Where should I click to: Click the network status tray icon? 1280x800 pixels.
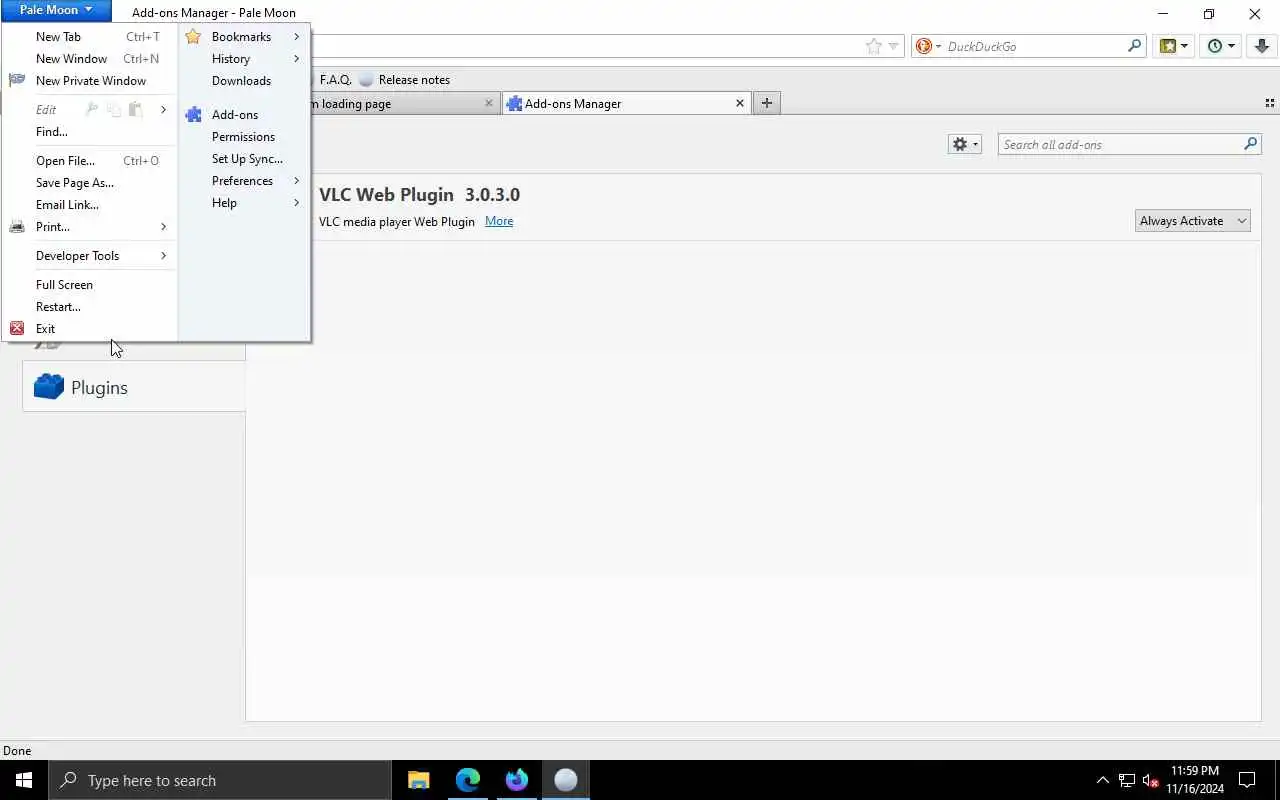tap(1127, 780)
